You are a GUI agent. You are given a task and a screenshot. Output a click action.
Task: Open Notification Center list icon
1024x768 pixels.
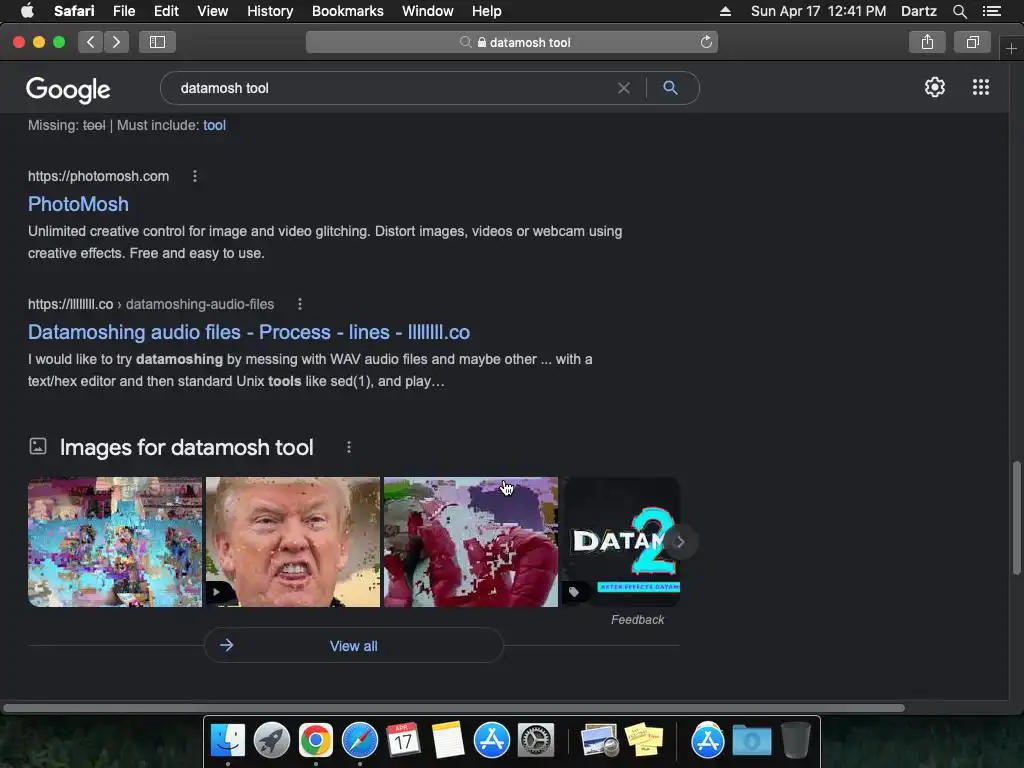point(991,11)
